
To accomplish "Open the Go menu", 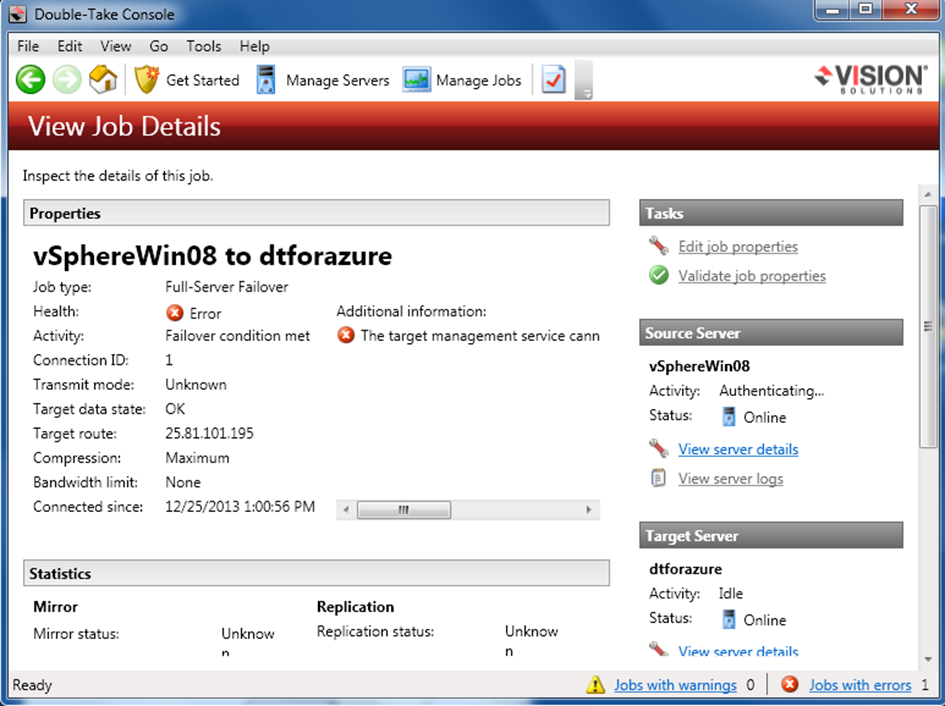I will tap(159, 46).
